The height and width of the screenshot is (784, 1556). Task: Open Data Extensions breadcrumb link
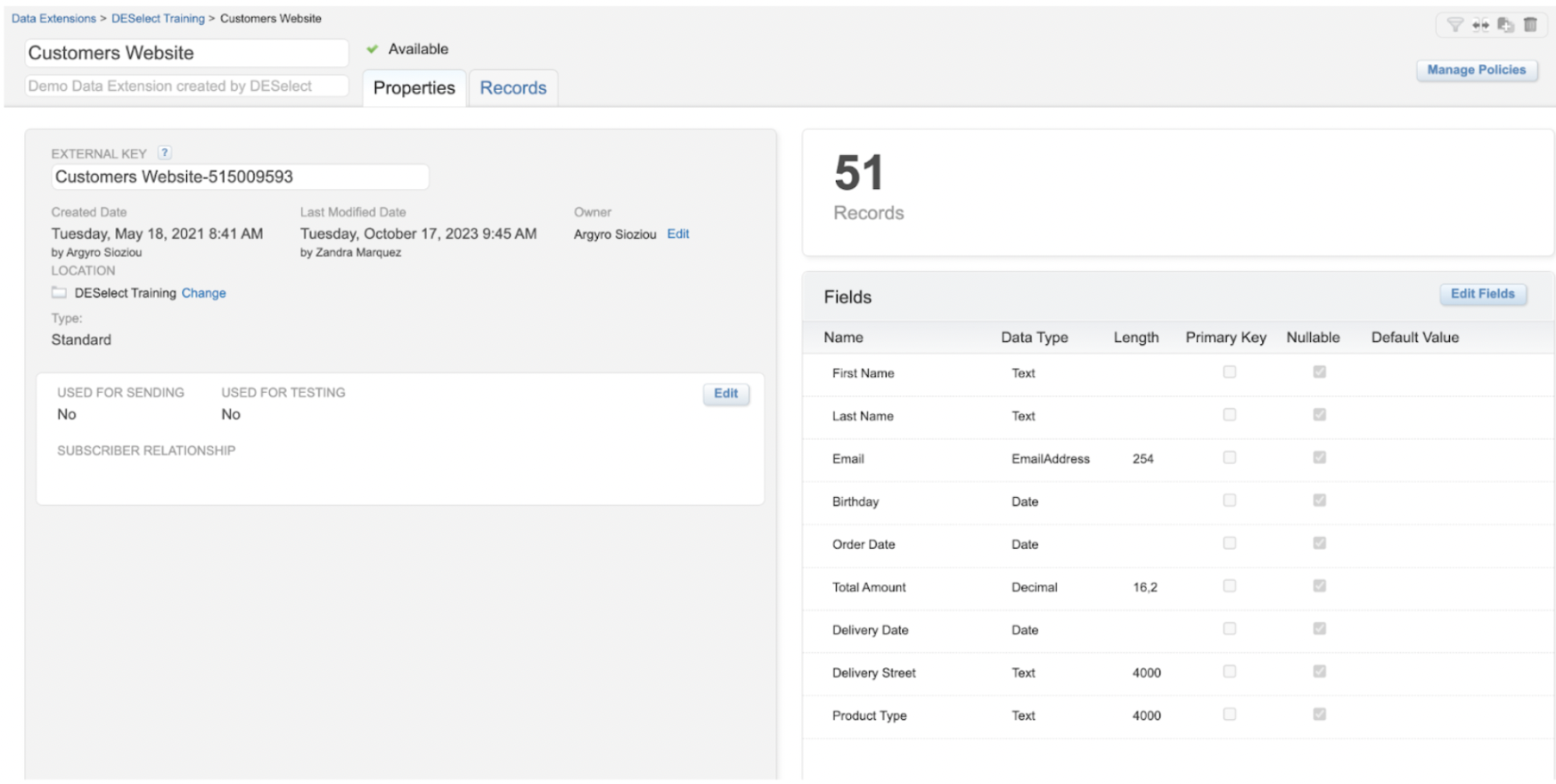[53, 19]
